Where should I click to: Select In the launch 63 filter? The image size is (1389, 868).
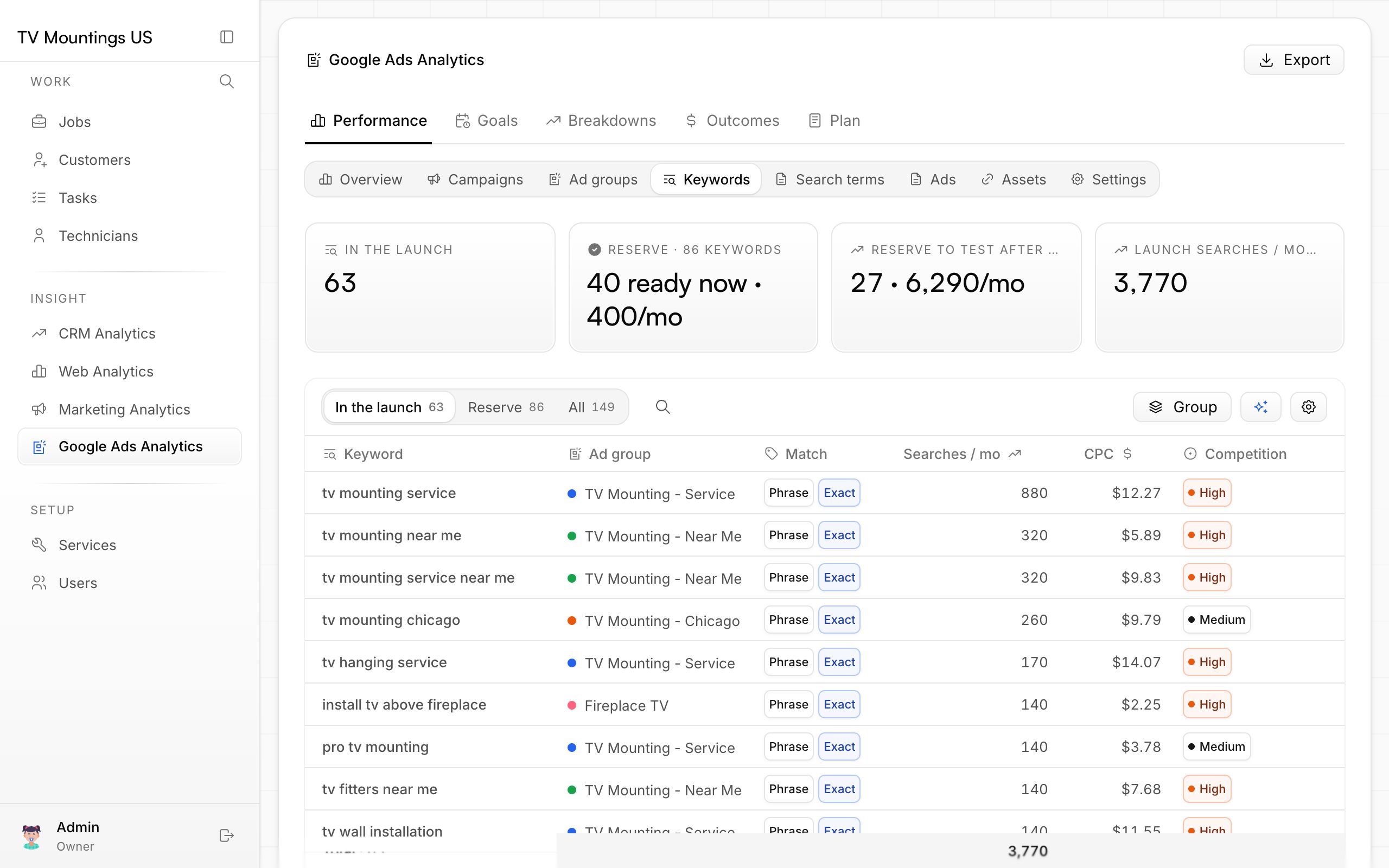pyautogui.click(x=389, y=407)
